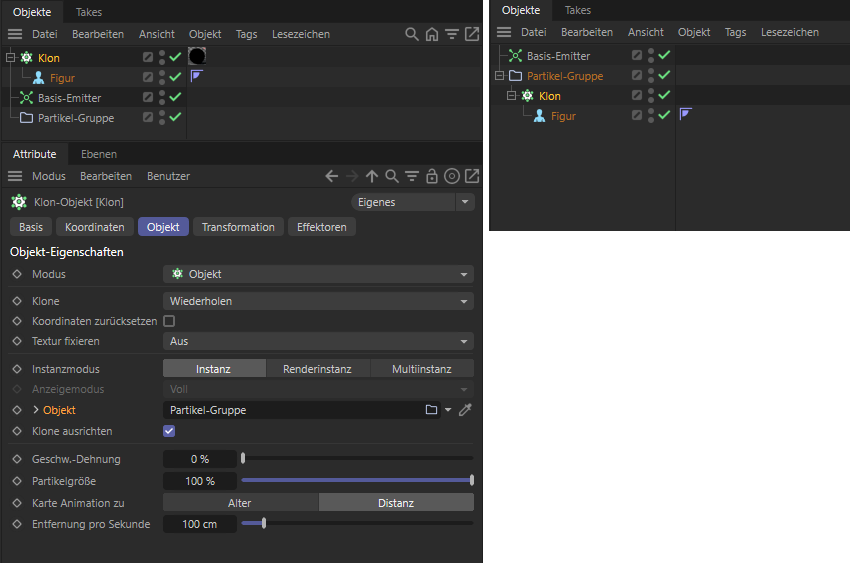Click Partikelgröße slider handle

point(472,480)
